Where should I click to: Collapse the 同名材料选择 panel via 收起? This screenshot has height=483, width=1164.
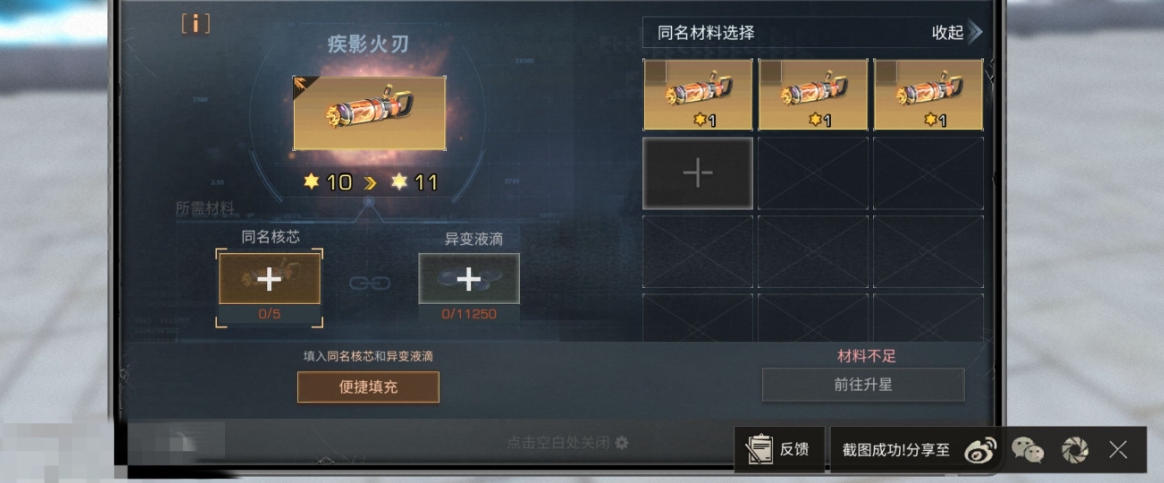tap(948, 33)
